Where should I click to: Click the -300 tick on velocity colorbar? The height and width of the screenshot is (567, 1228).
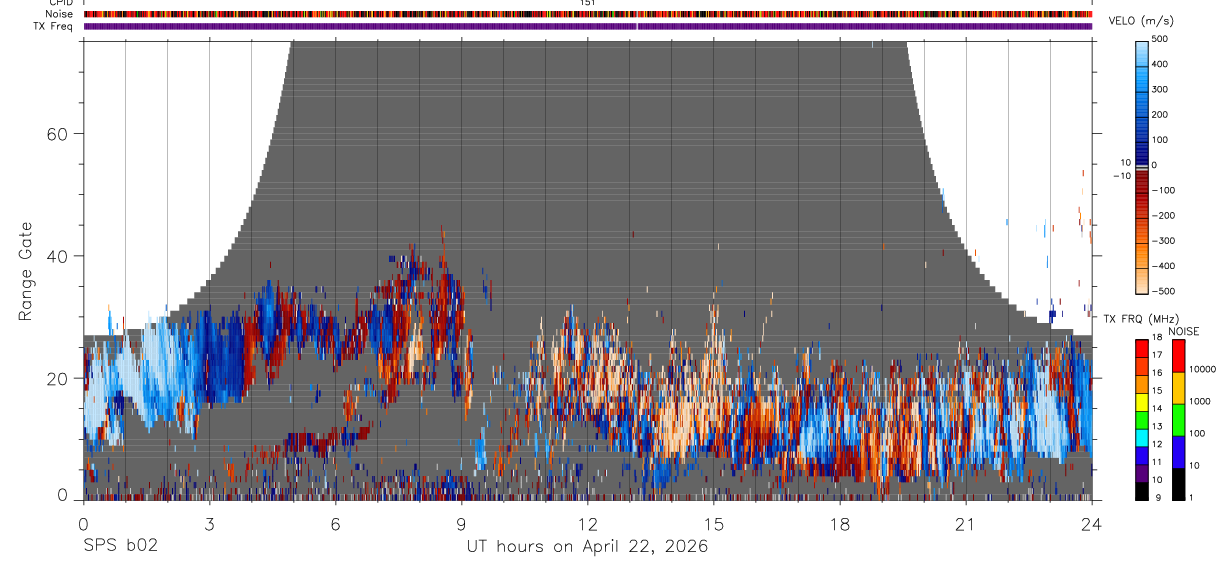pyautogui.click(x=1165, y=241)
